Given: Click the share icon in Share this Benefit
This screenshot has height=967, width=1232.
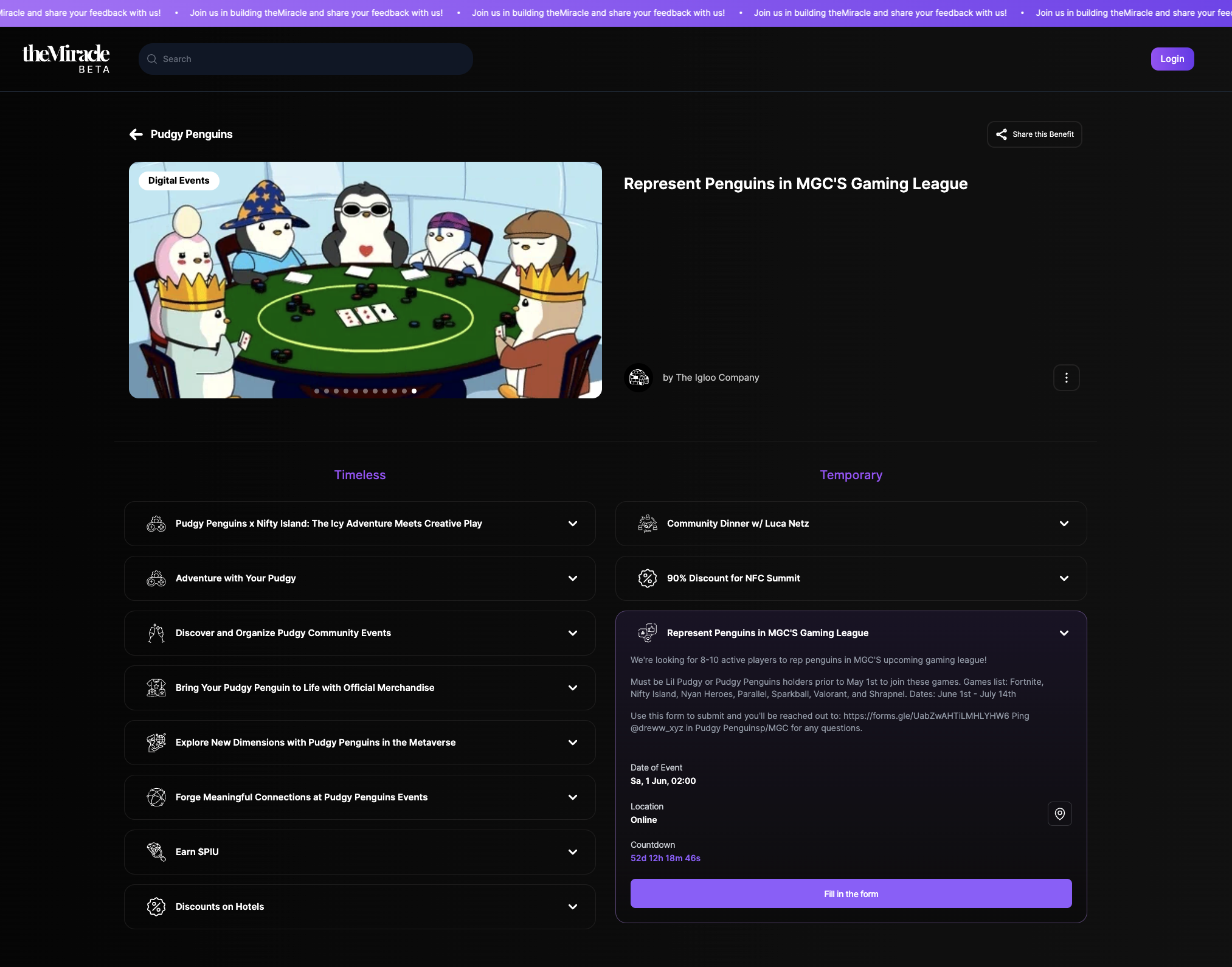Looking at the screenshot, I should click(1001, 134).
